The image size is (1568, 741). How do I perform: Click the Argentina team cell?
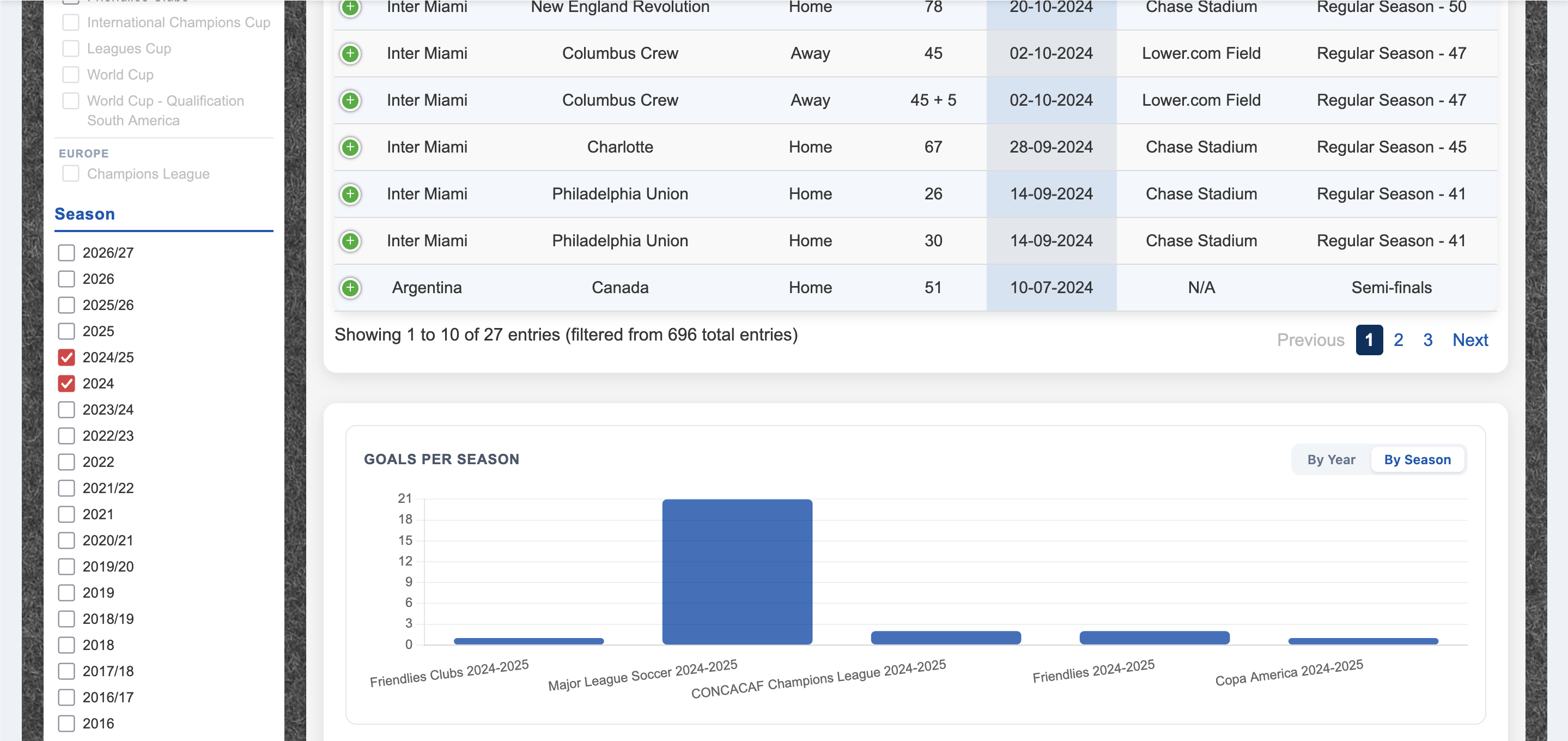coord(427,288)
